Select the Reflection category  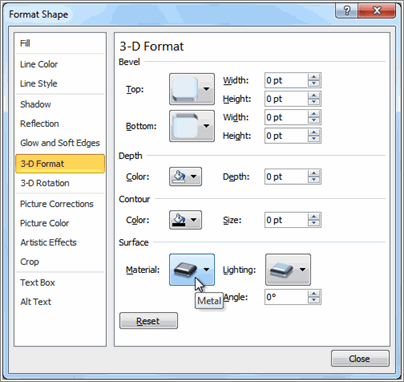tap(60, 124)
